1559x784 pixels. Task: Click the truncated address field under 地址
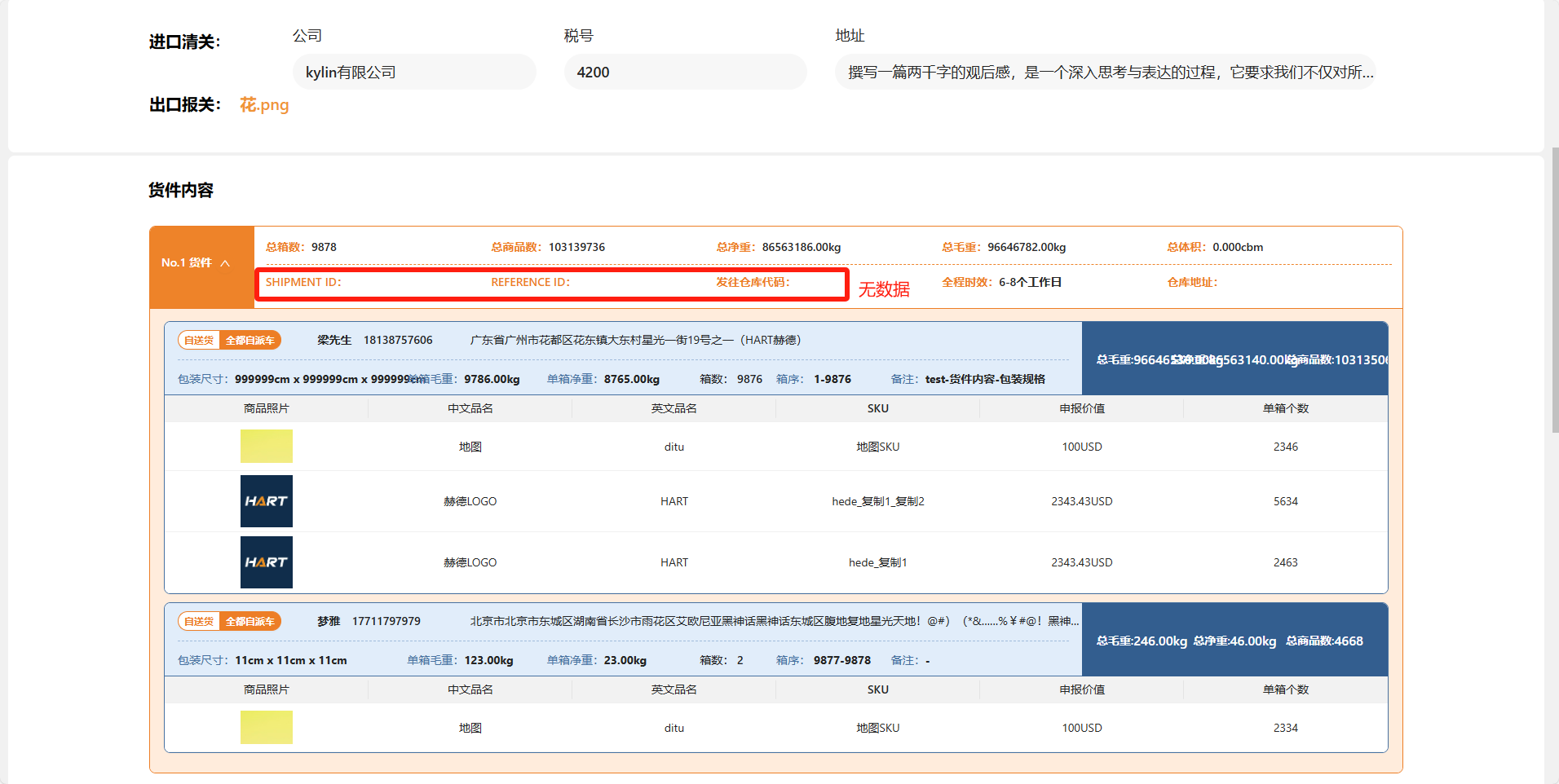[1104, 73]
